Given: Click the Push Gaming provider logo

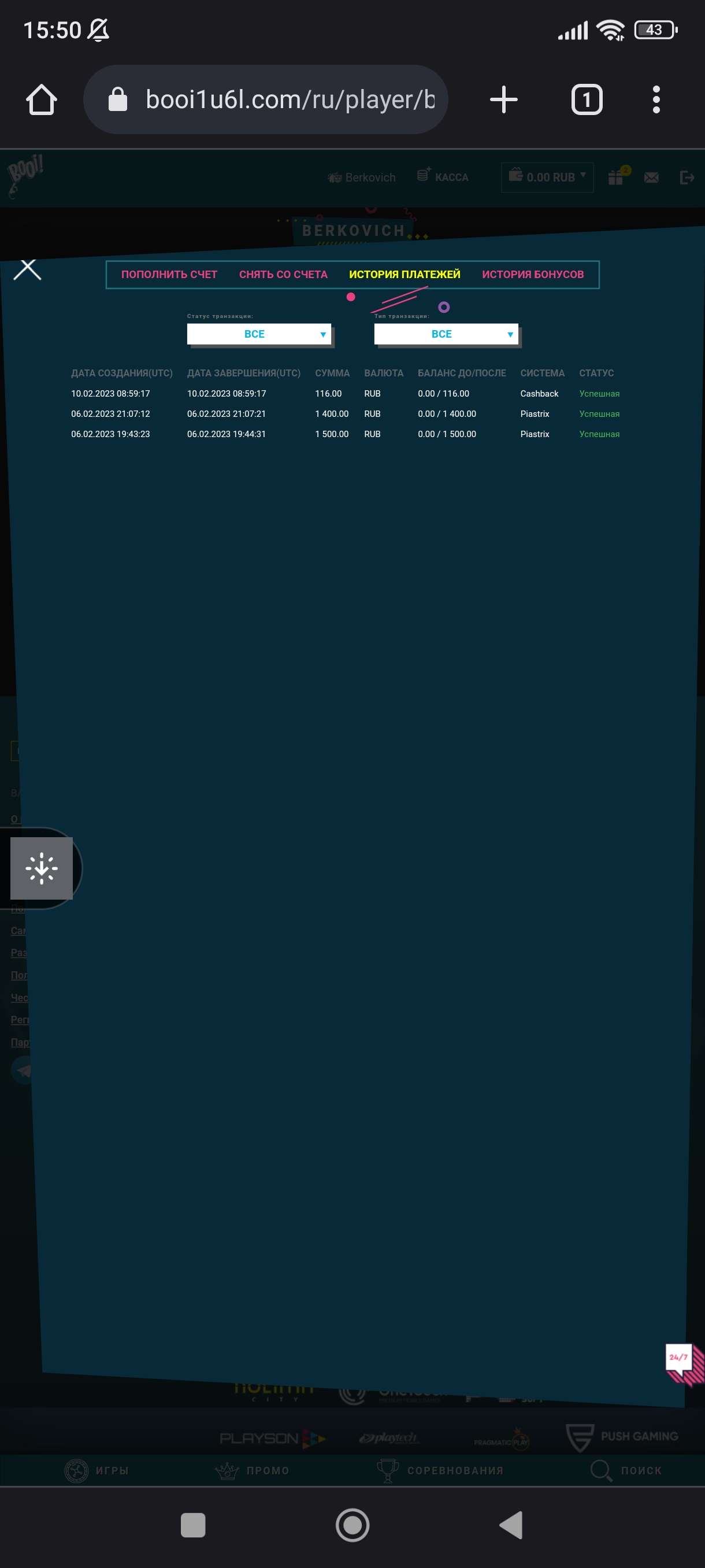Looking at the screenshot, I should pos(622,1437).
